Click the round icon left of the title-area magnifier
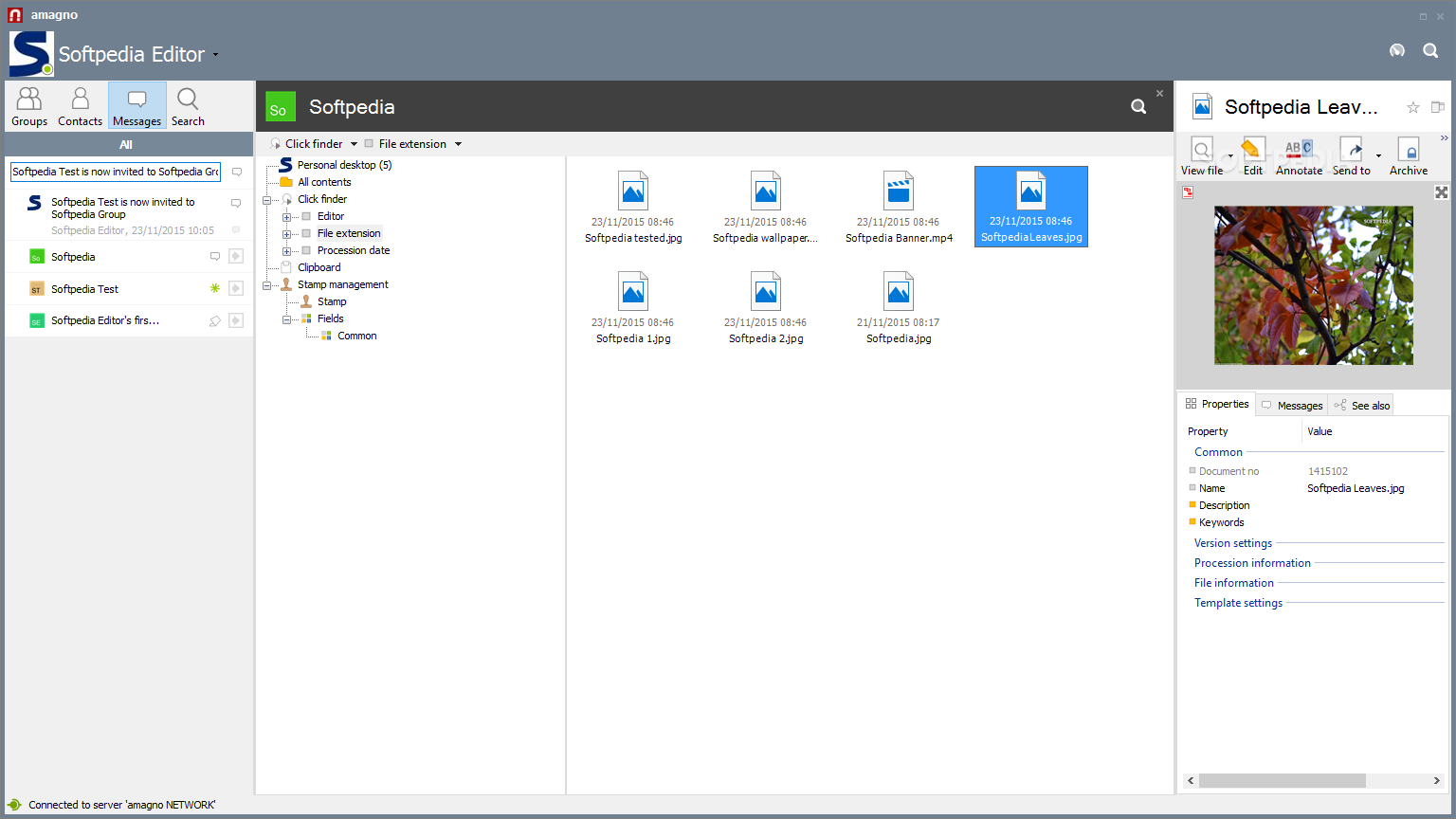The height and width of the screenshot is (819, 1456). (1397, 50)
